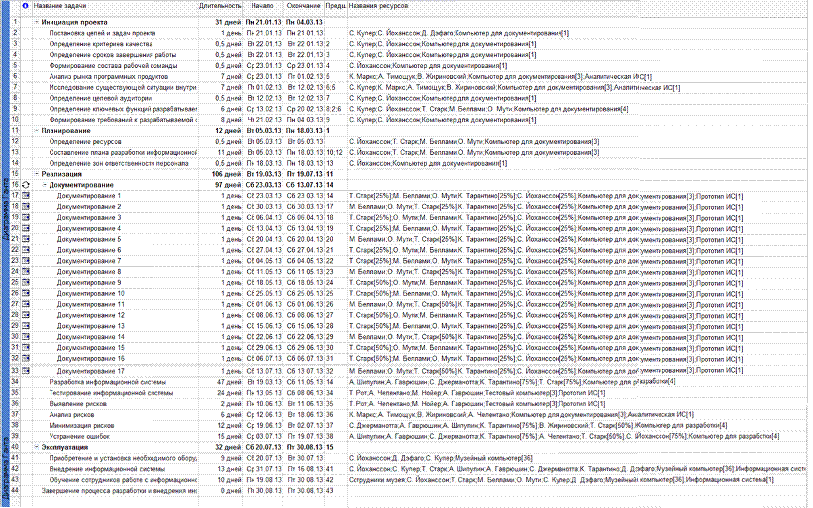Click the 47 дней duration cell
Viewport: 813px width, 508px height.
click(230, 382)
